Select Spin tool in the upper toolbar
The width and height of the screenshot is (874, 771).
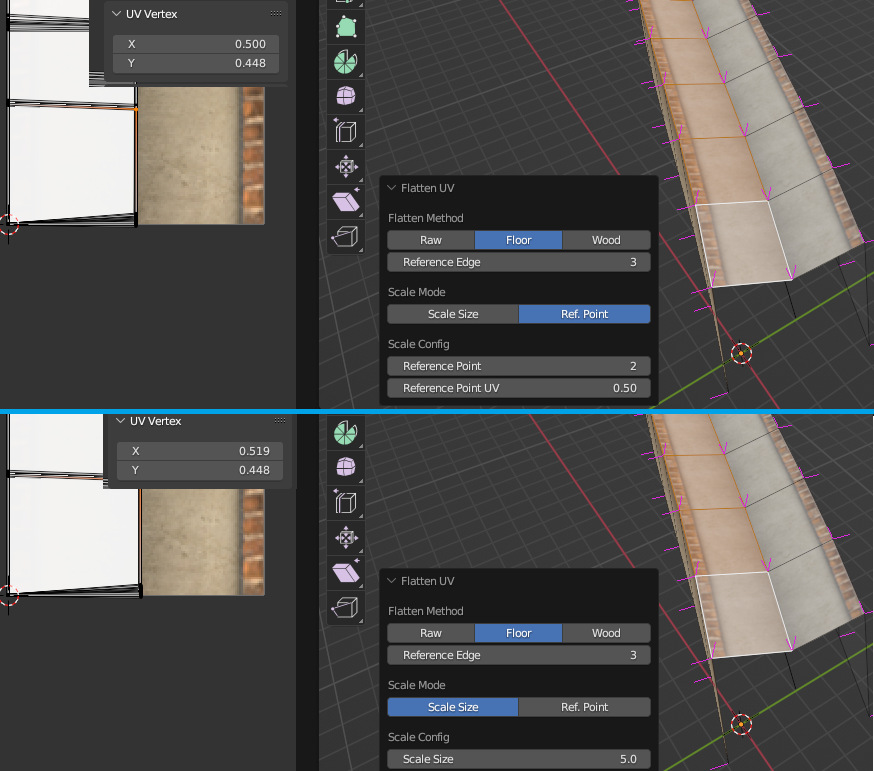coord(346,61)
